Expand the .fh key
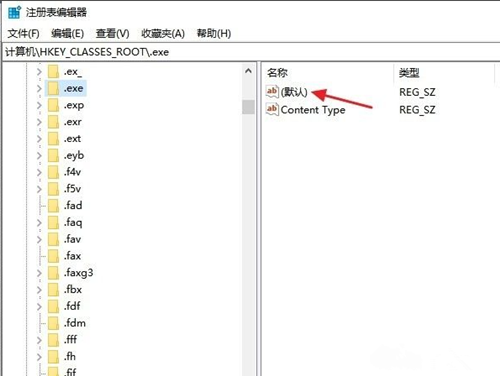Image resolution: width=500 pixels, height=376 pixels. 39,357
